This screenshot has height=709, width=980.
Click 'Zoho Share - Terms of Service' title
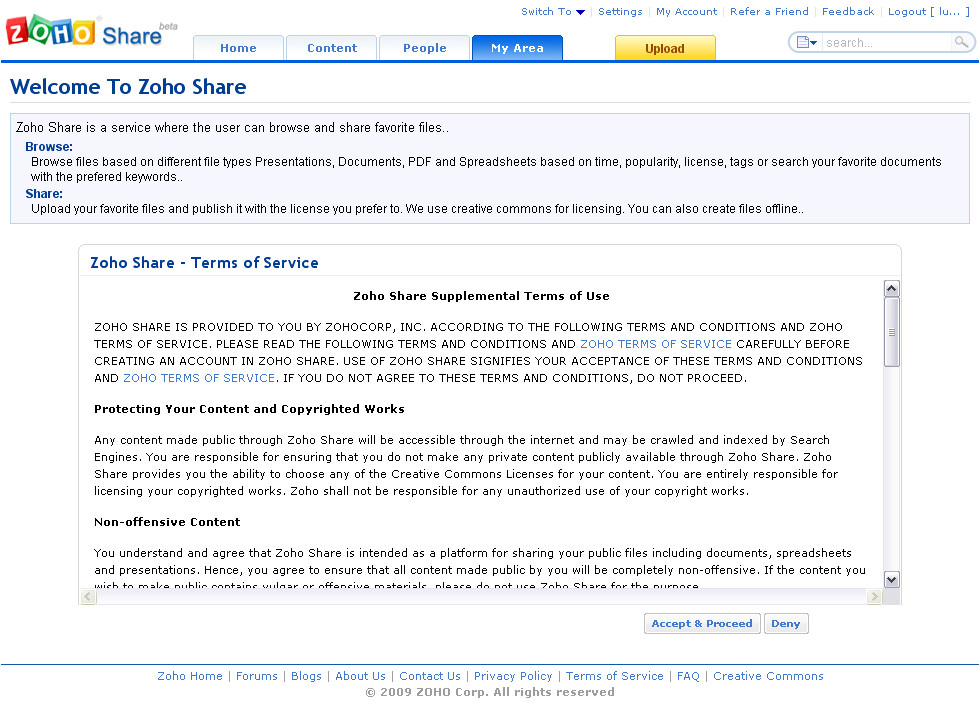(x=204, y=263)
